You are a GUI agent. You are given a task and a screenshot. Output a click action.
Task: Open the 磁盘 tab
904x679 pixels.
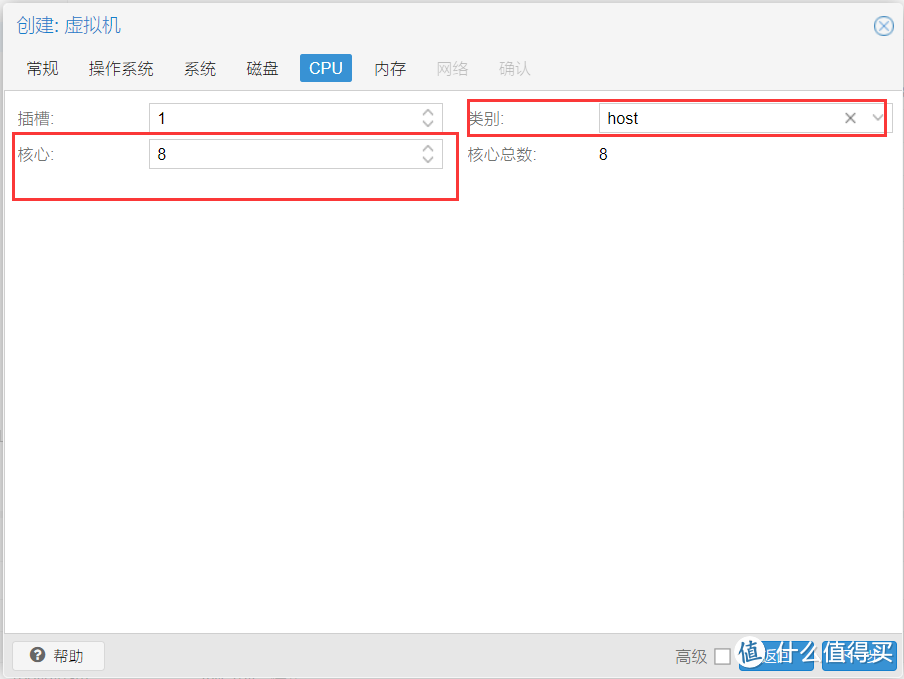click(x=261, y=68)
